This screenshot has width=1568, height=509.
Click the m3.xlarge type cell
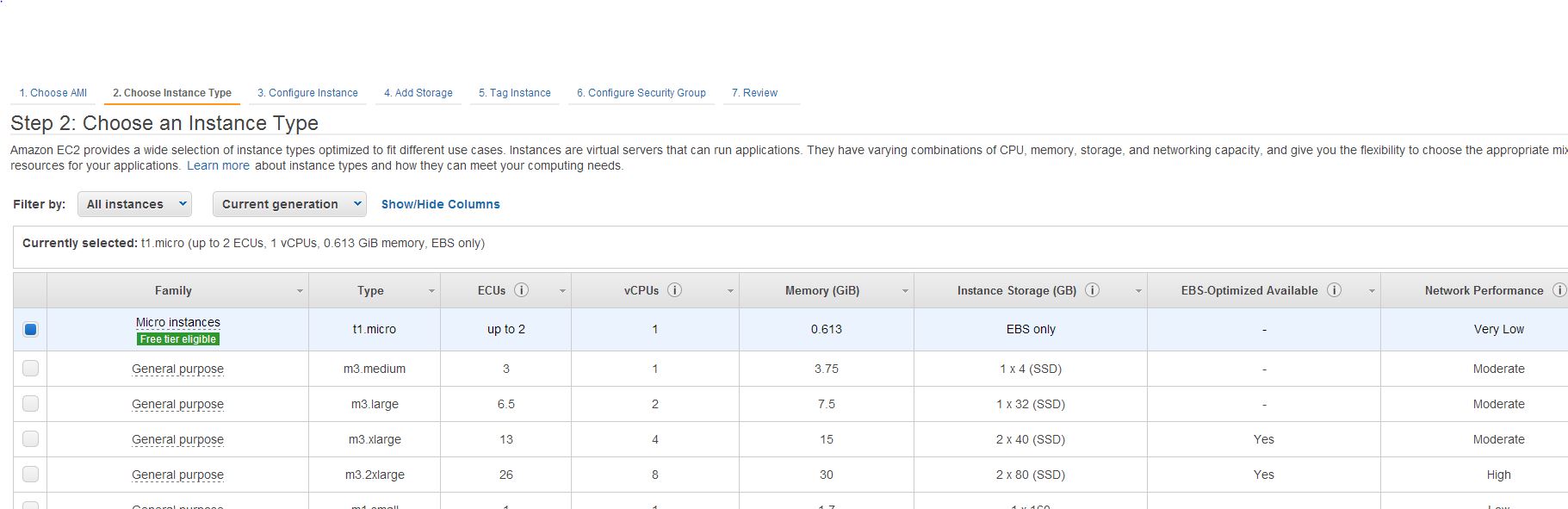(x=375, y=439)
